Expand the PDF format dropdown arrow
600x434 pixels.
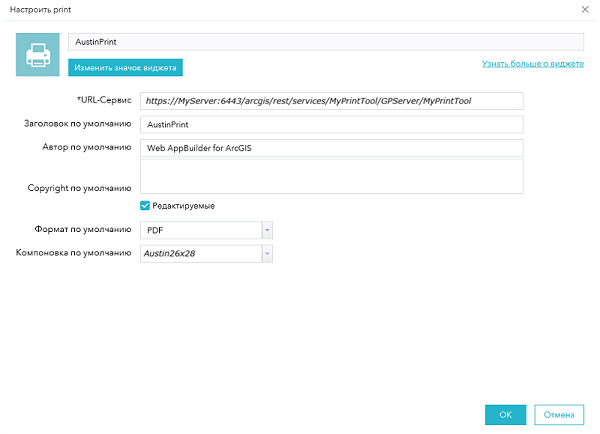pyautogui.click(x=266, y=230)
